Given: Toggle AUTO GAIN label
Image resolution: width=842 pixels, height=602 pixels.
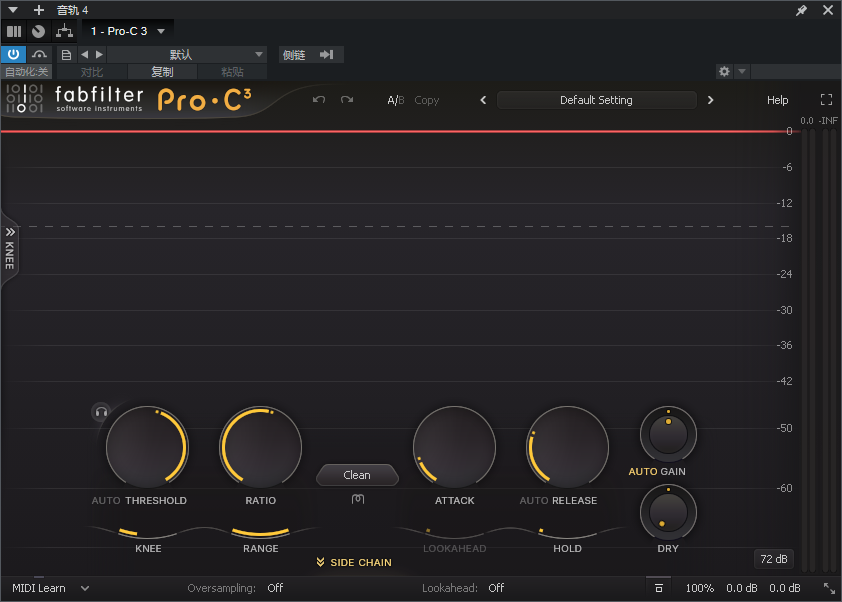Looking at the screenshot, I should [657, 472].
